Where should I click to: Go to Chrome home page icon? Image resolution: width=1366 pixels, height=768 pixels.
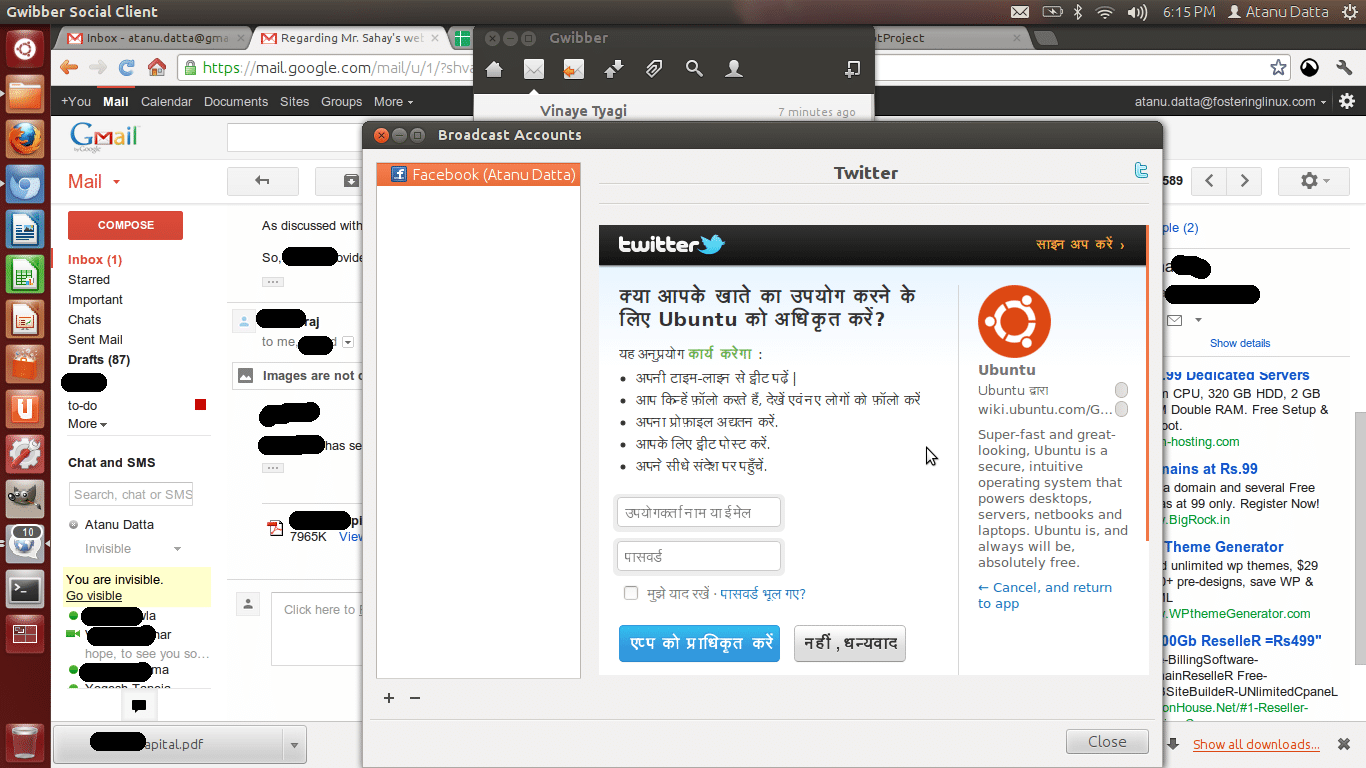(x=156, y=68)
